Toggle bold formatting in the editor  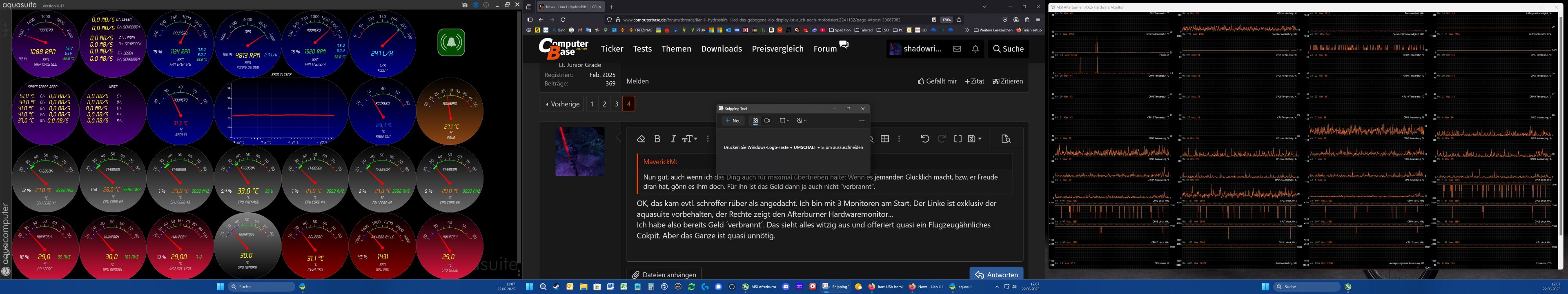pyautogui.click(x=657, y=139)
